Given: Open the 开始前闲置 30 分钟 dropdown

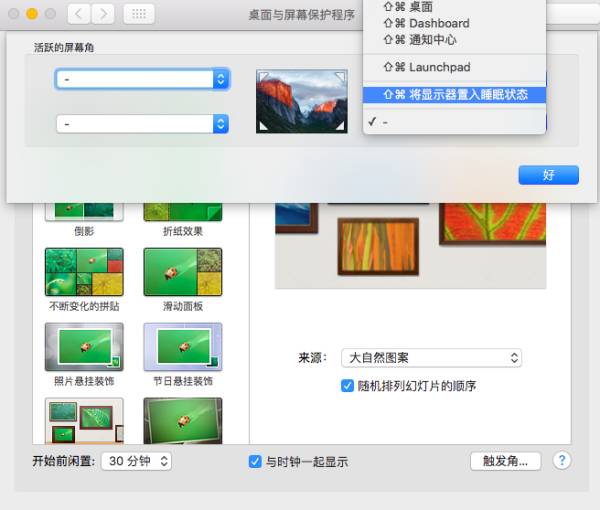Looking at the screenshot, I should [x=137, y=461].
